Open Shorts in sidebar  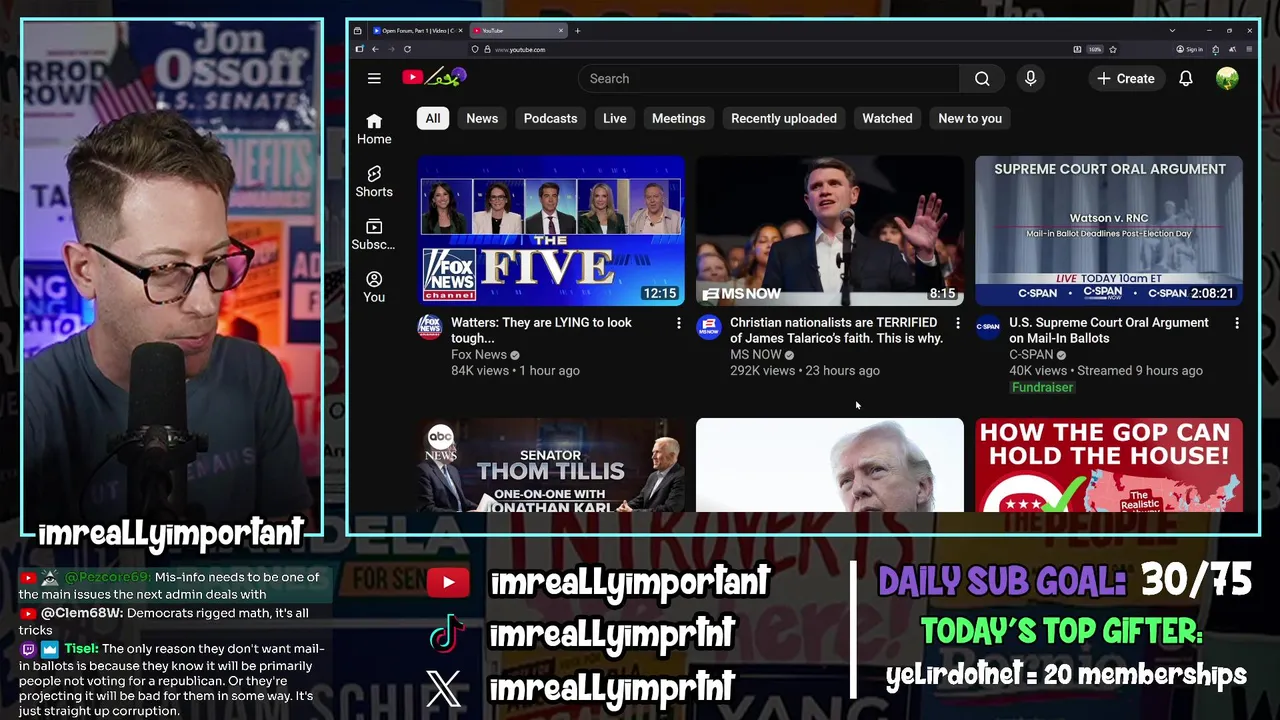pos(374,182)
